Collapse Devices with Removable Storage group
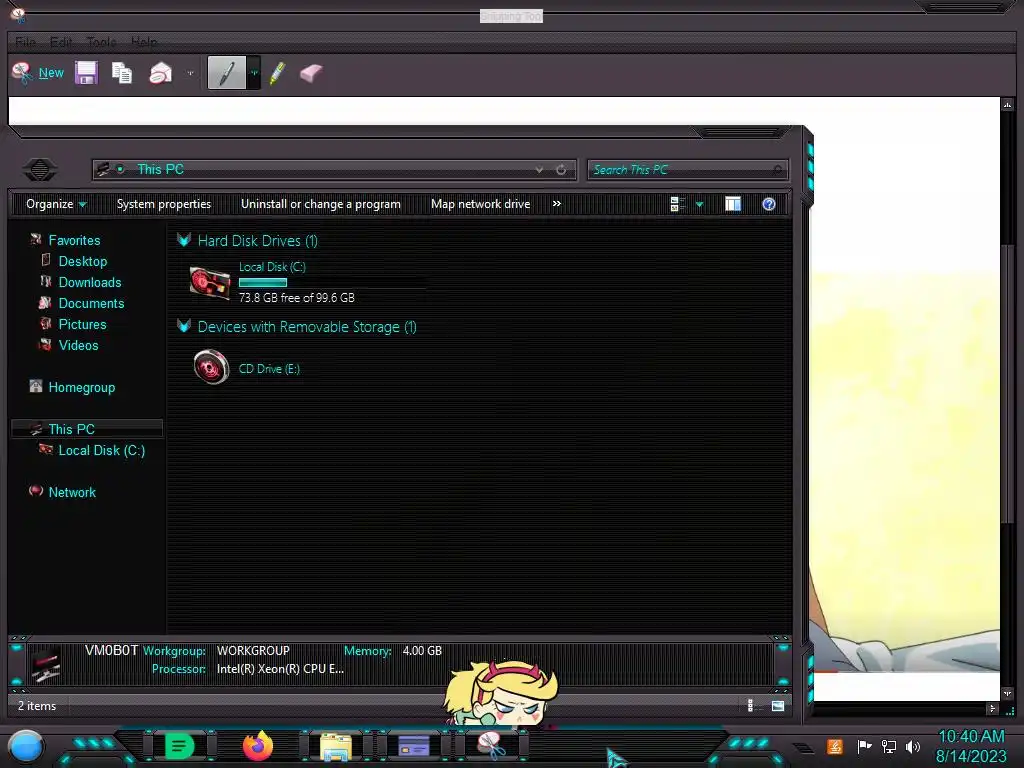The image size is (1024, 768). point(184,327)
